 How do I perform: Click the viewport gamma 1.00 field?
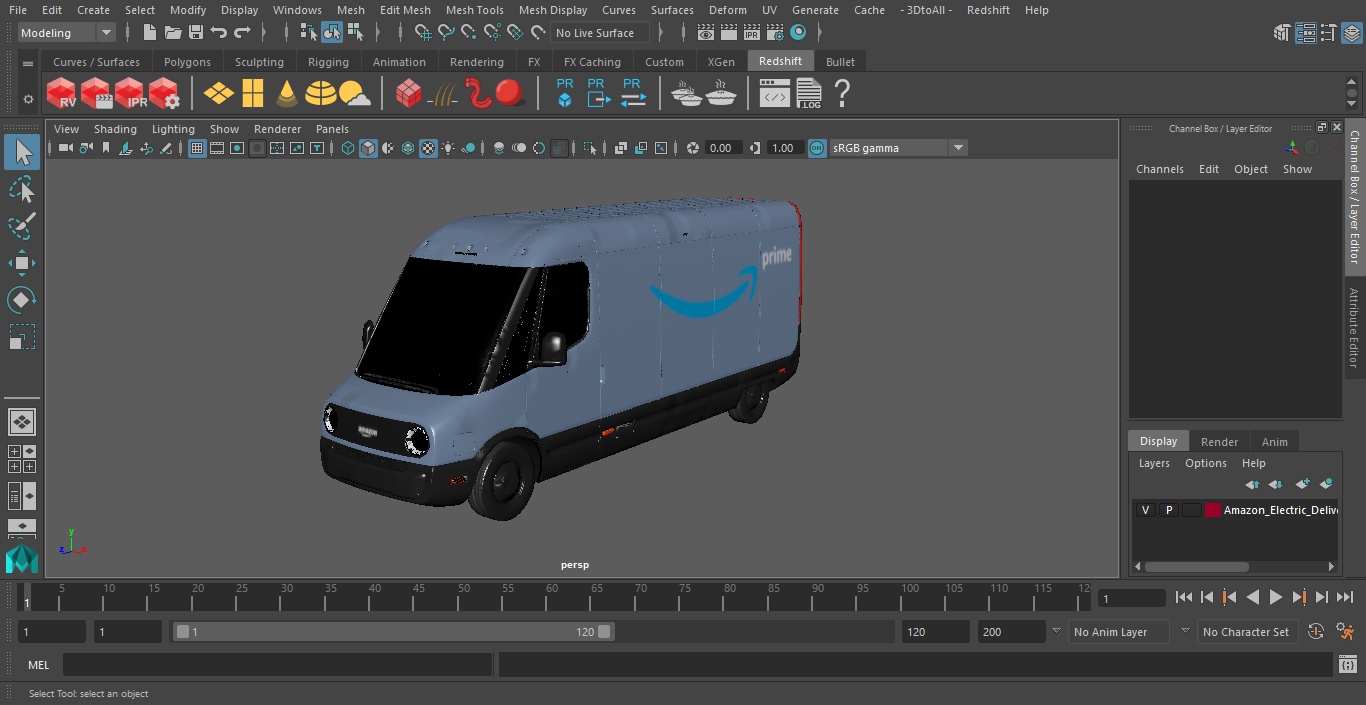783,148
